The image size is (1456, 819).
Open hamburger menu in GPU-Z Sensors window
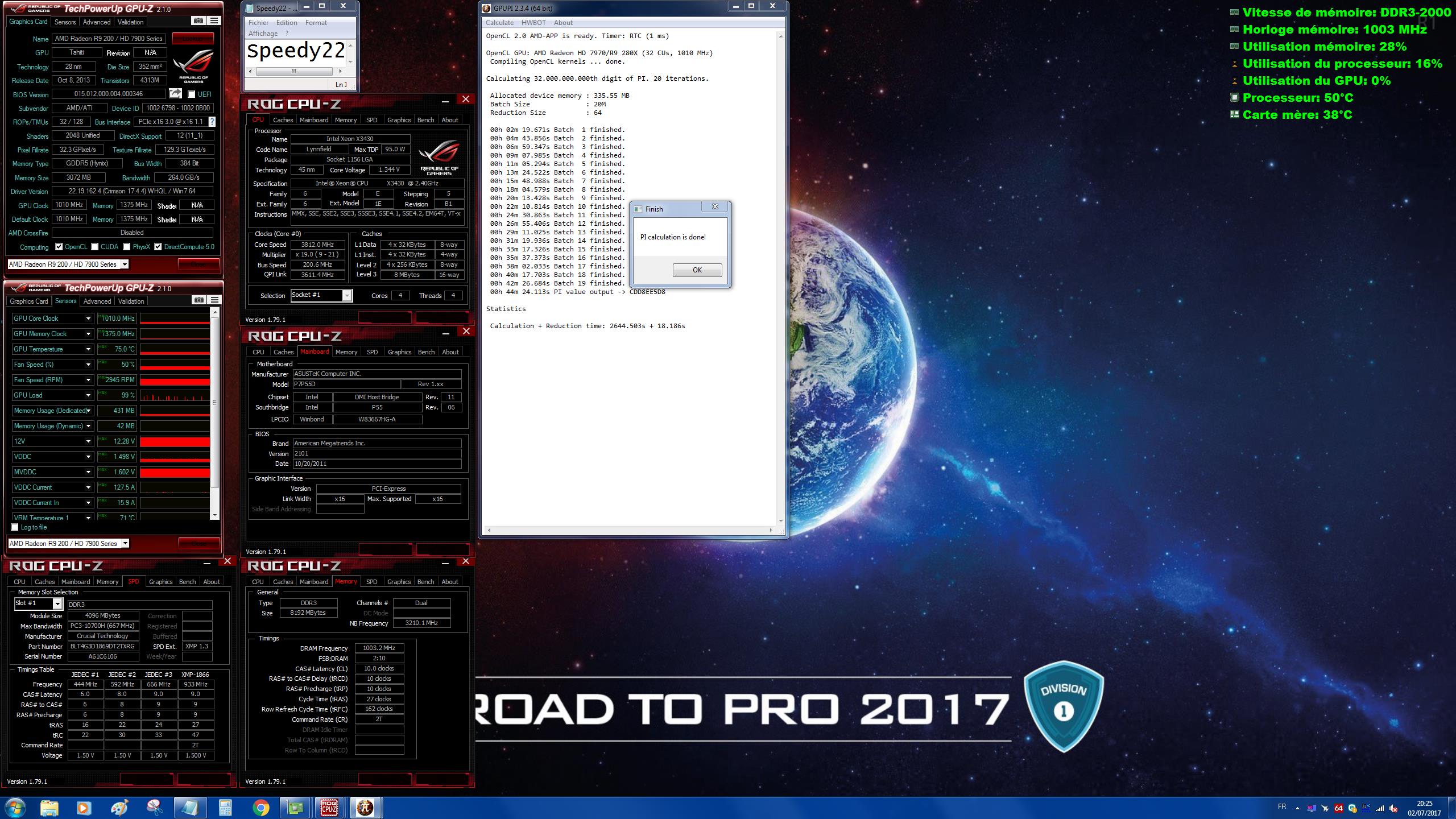click(214, 300)
